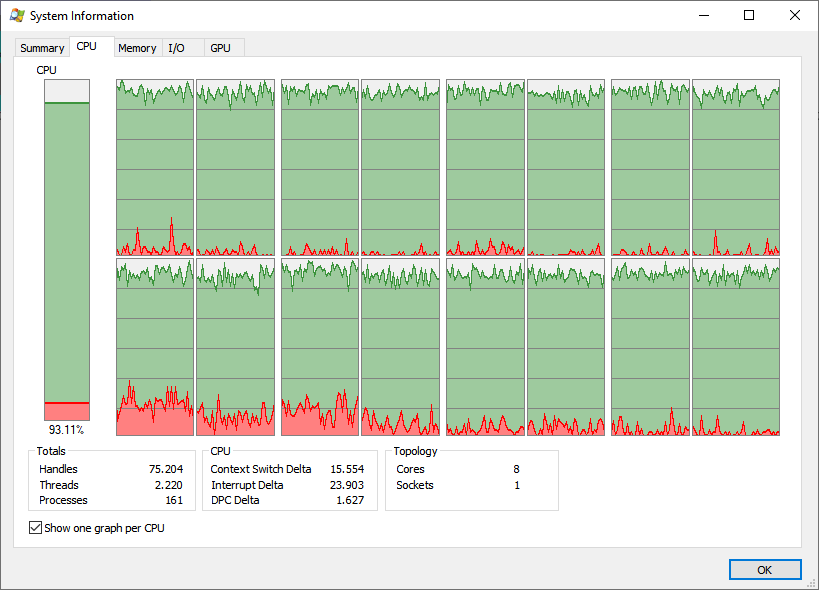Click the Handles value 75.204
Image resolution: width=819 pixels, height=590 pixels.
coord(166,469)
